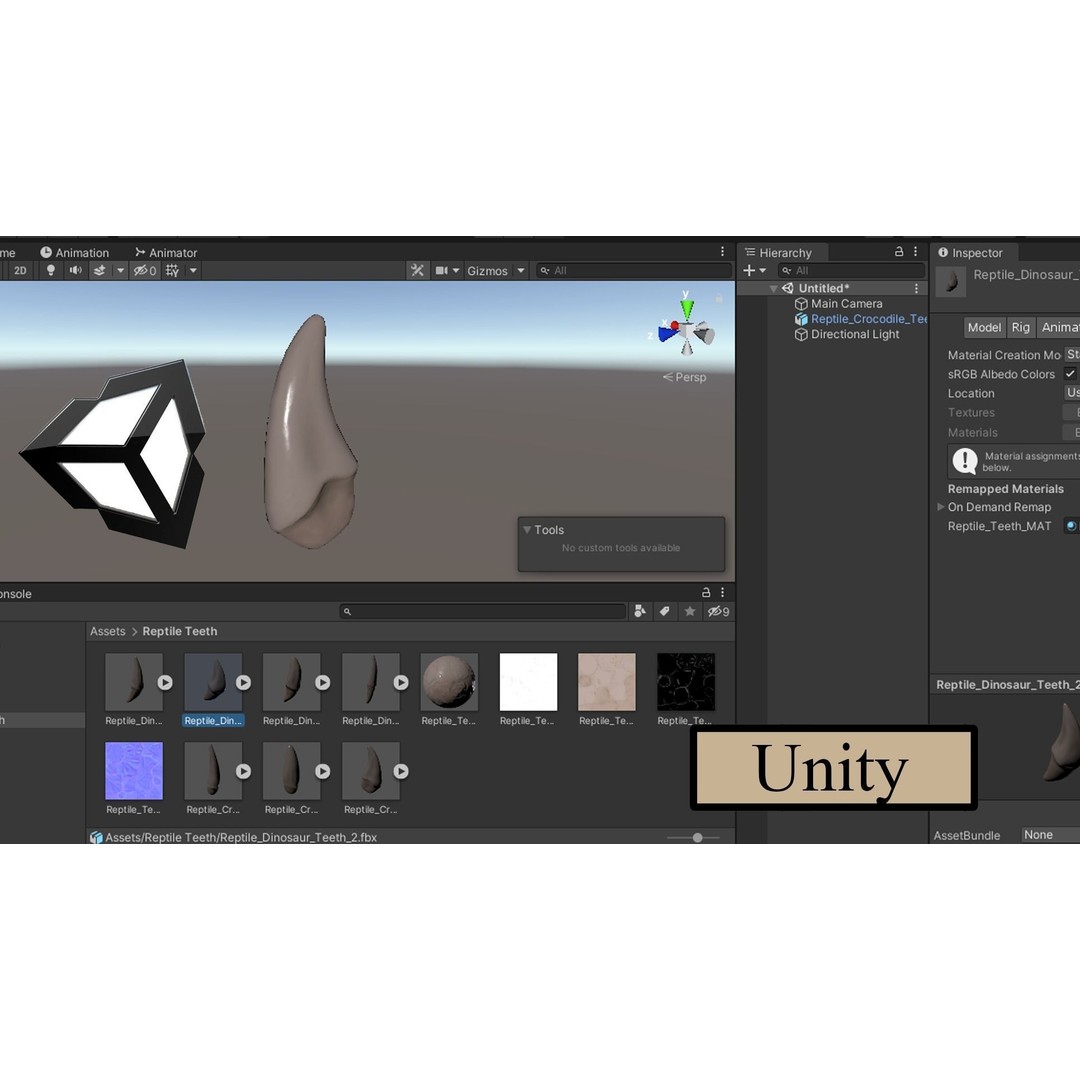1080x1080 pixels.
Task: Click the Search by Type icon
Action: 640,611
